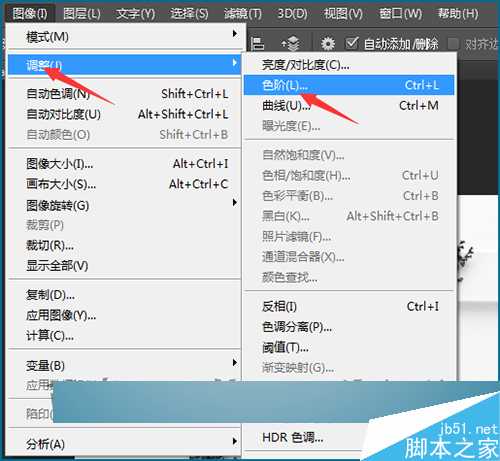The height and width of the screenshot is (461, 500).
Task: Click the gear settings icon in options bar
Action: point(328,43)
